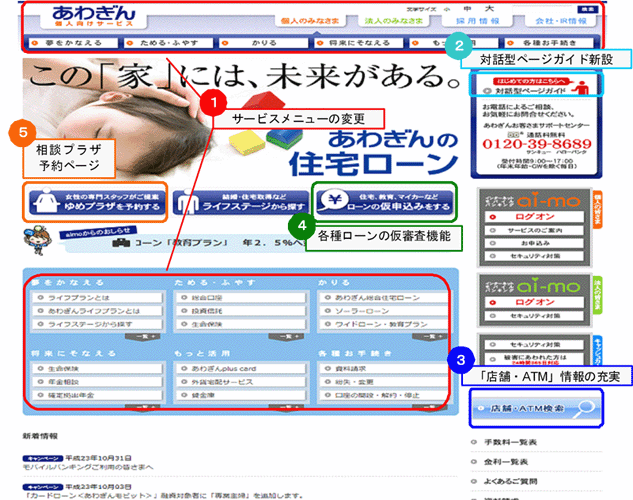Open the 会社・IR情報 tab
Screen dimensions: 633x500
point(561,21)
